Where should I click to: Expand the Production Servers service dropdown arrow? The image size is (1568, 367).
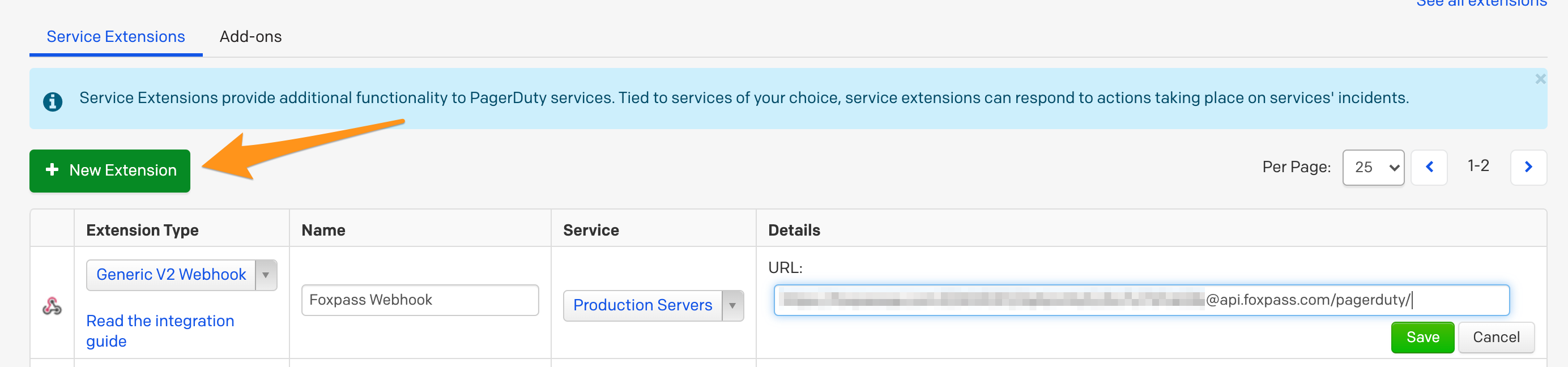732,305
